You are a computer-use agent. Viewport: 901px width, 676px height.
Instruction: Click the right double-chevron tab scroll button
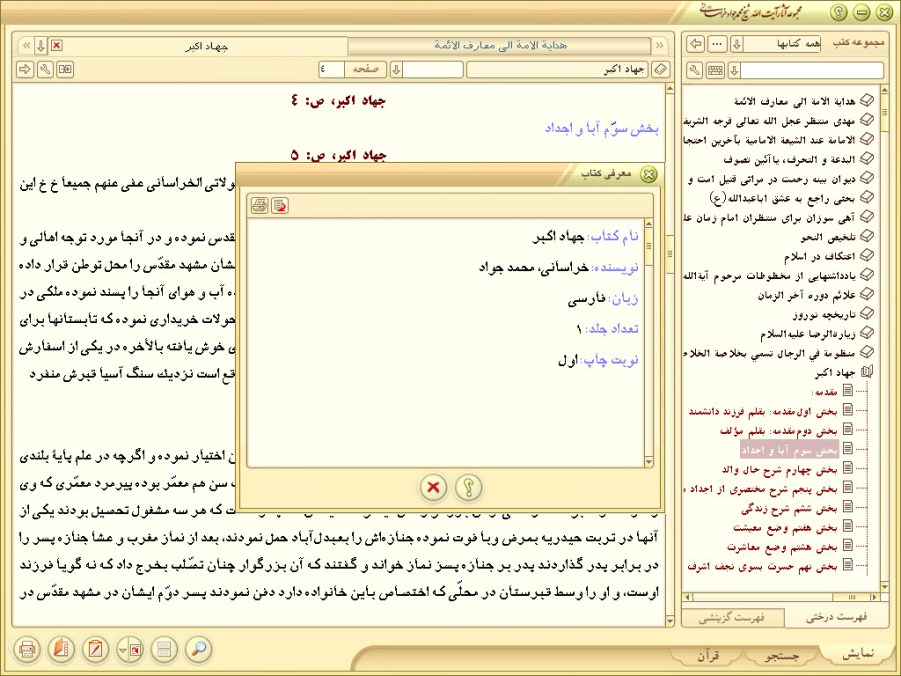point(659,45)
